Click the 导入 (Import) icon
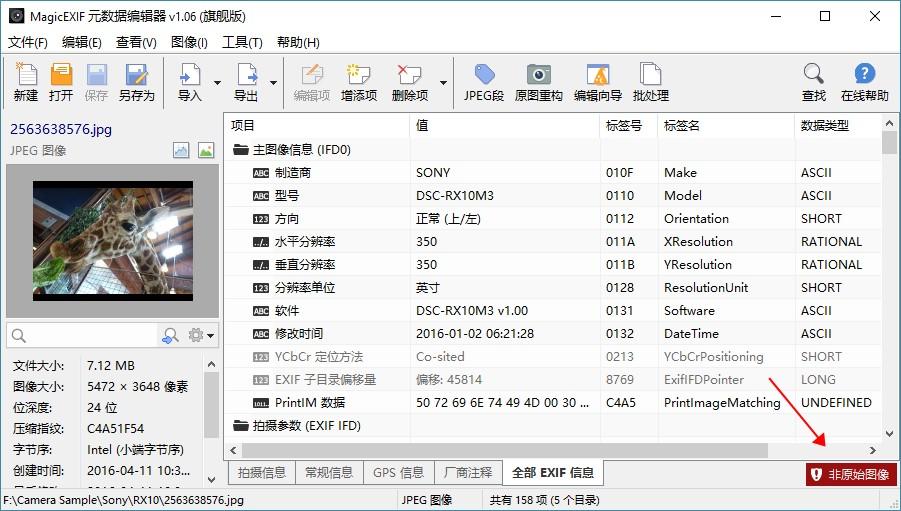Image resolution: width=901 pixels, height=511 pixels. pos(190,74)
